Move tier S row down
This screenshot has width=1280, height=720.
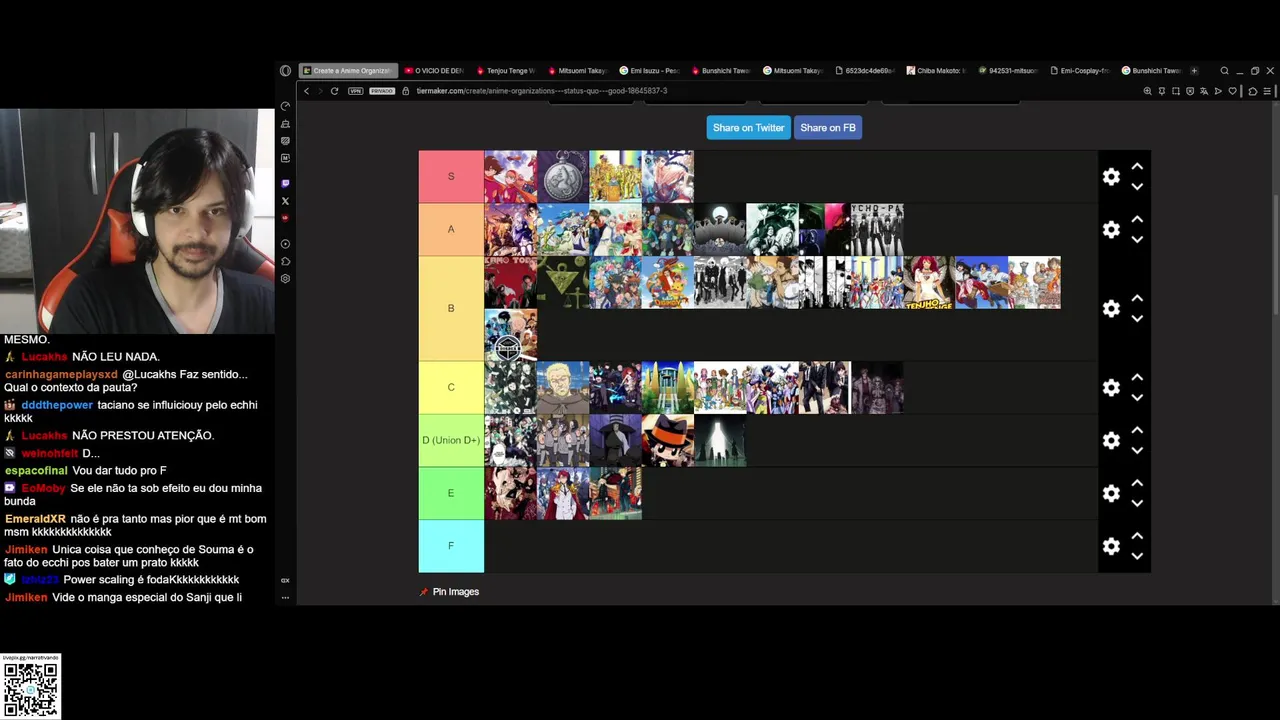1137,187
